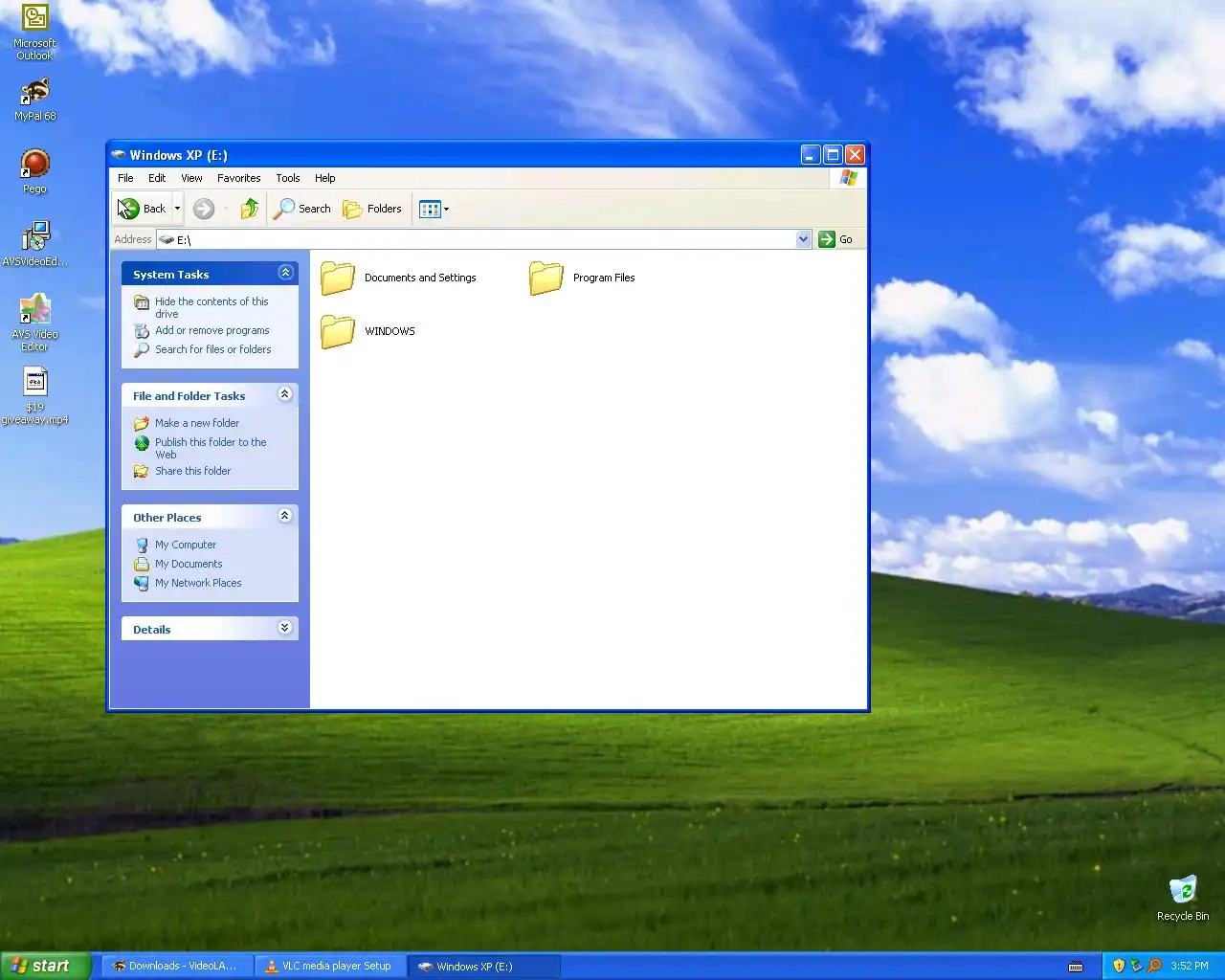Select the $19 giveaway.mp4 file
The height and width of the screenshot is (980, 1225).
(34, 396)
